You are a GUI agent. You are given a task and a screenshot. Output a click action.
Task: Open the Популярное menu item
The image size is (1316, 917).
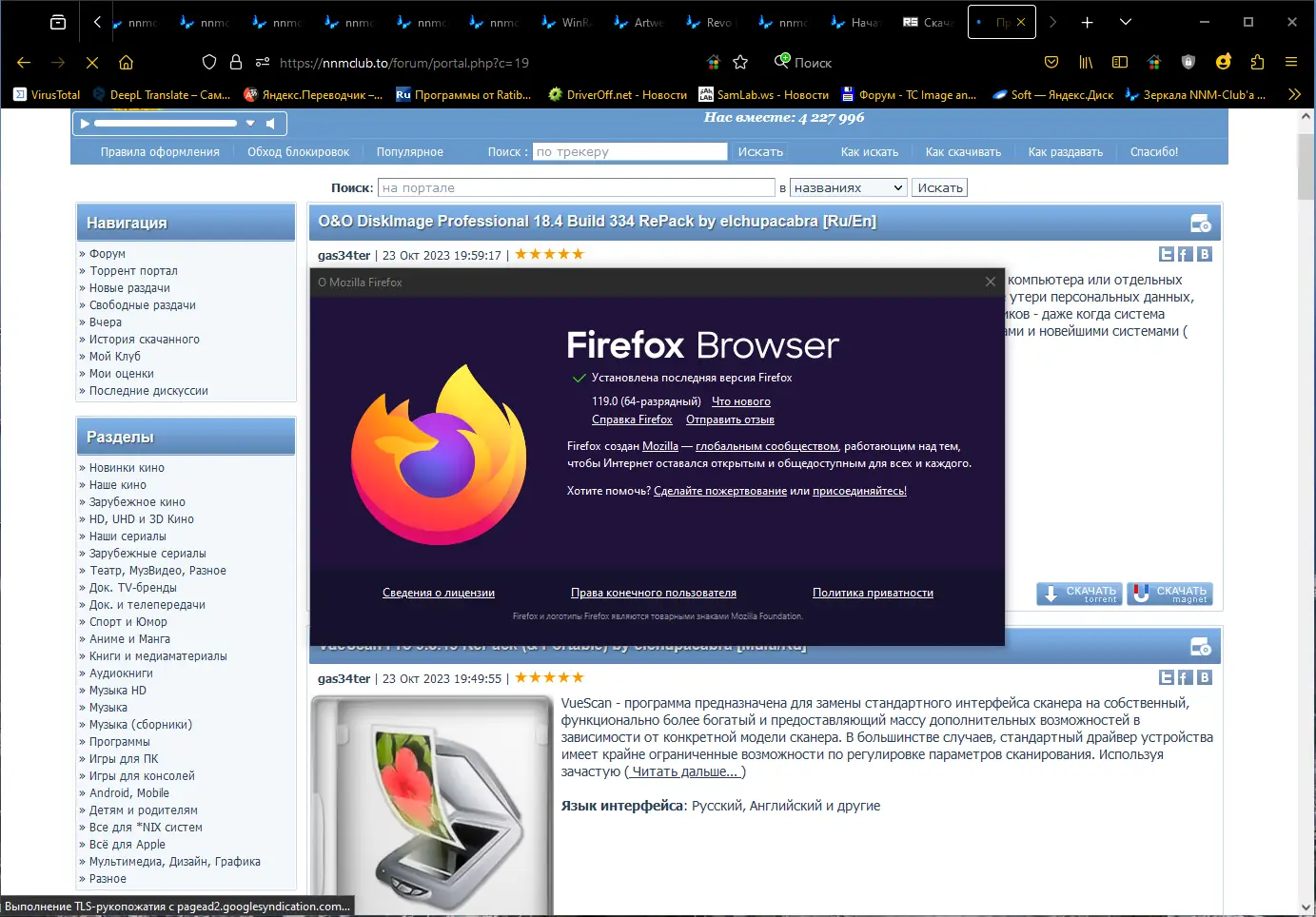(x=410, y=152)
